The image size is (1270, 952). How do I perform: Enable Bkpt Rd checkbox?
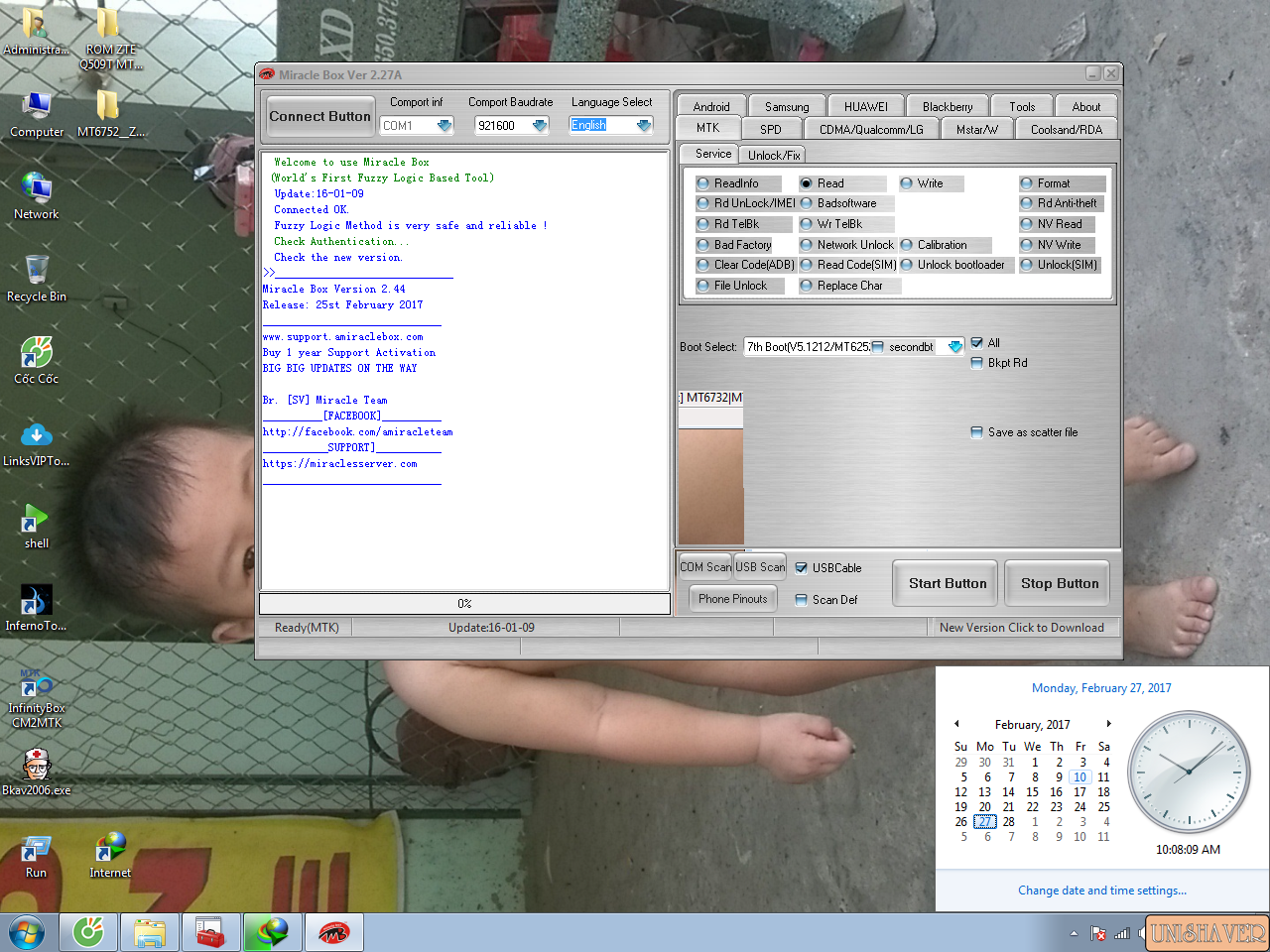click(x=976, y=363)
